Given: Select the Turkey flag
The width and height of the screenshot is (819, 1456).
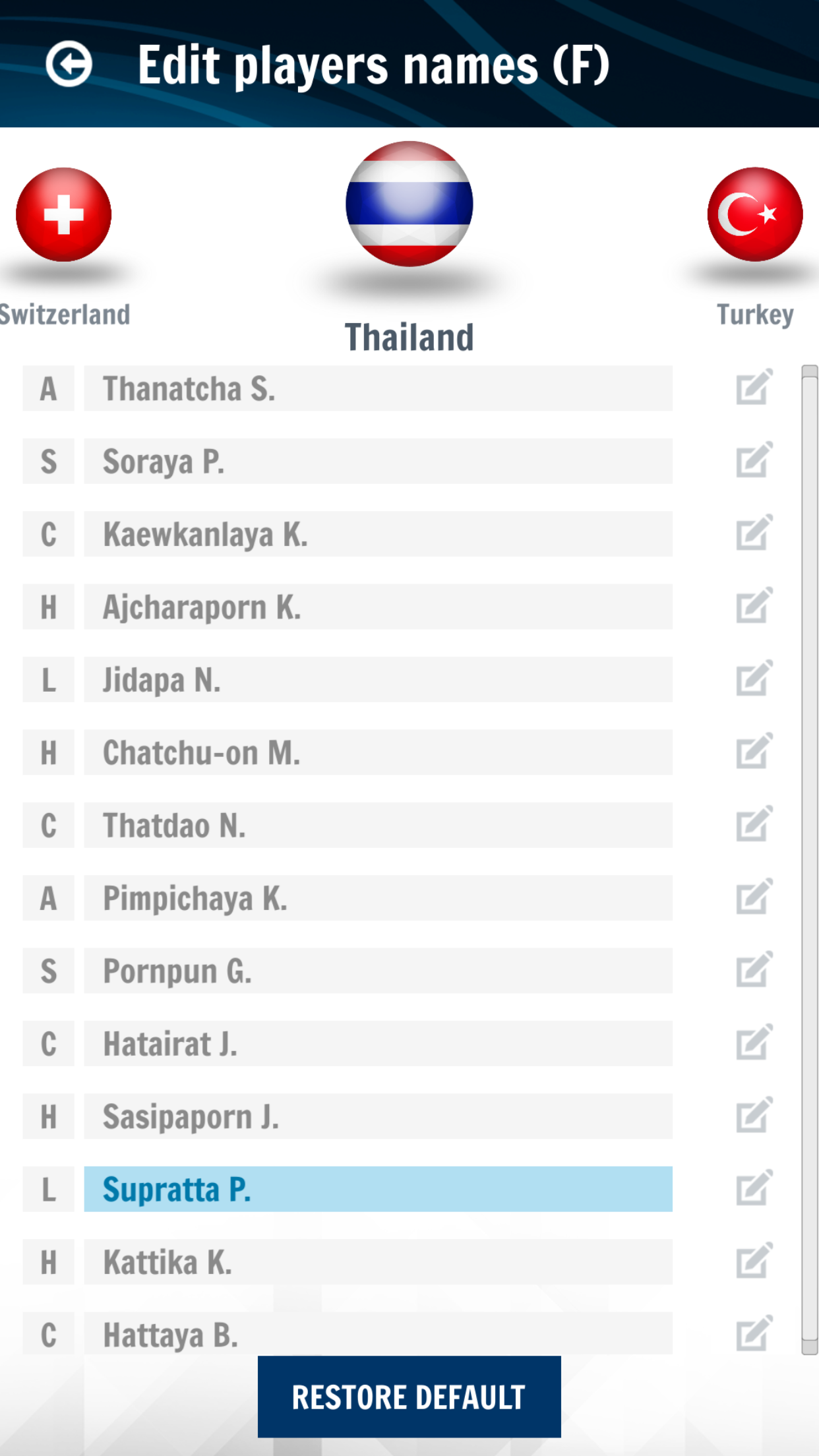Looking at the screenshot, I should click(754, 214).
